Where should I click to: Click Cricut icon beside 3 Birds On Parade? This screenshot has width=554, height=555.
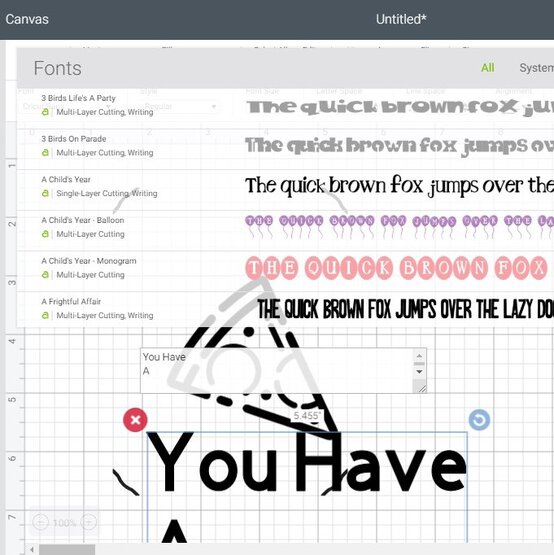tap(45, 153)
